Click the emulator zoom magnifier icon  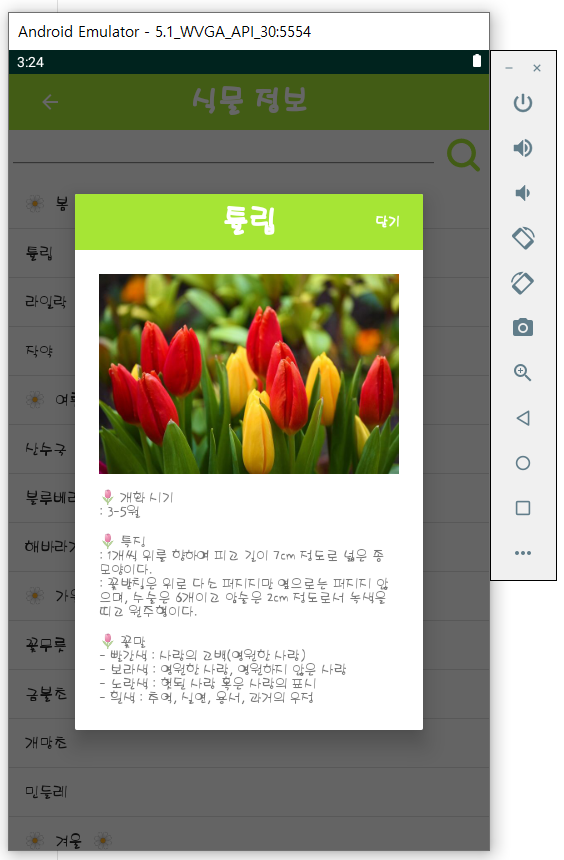click(x=522, y=372)
